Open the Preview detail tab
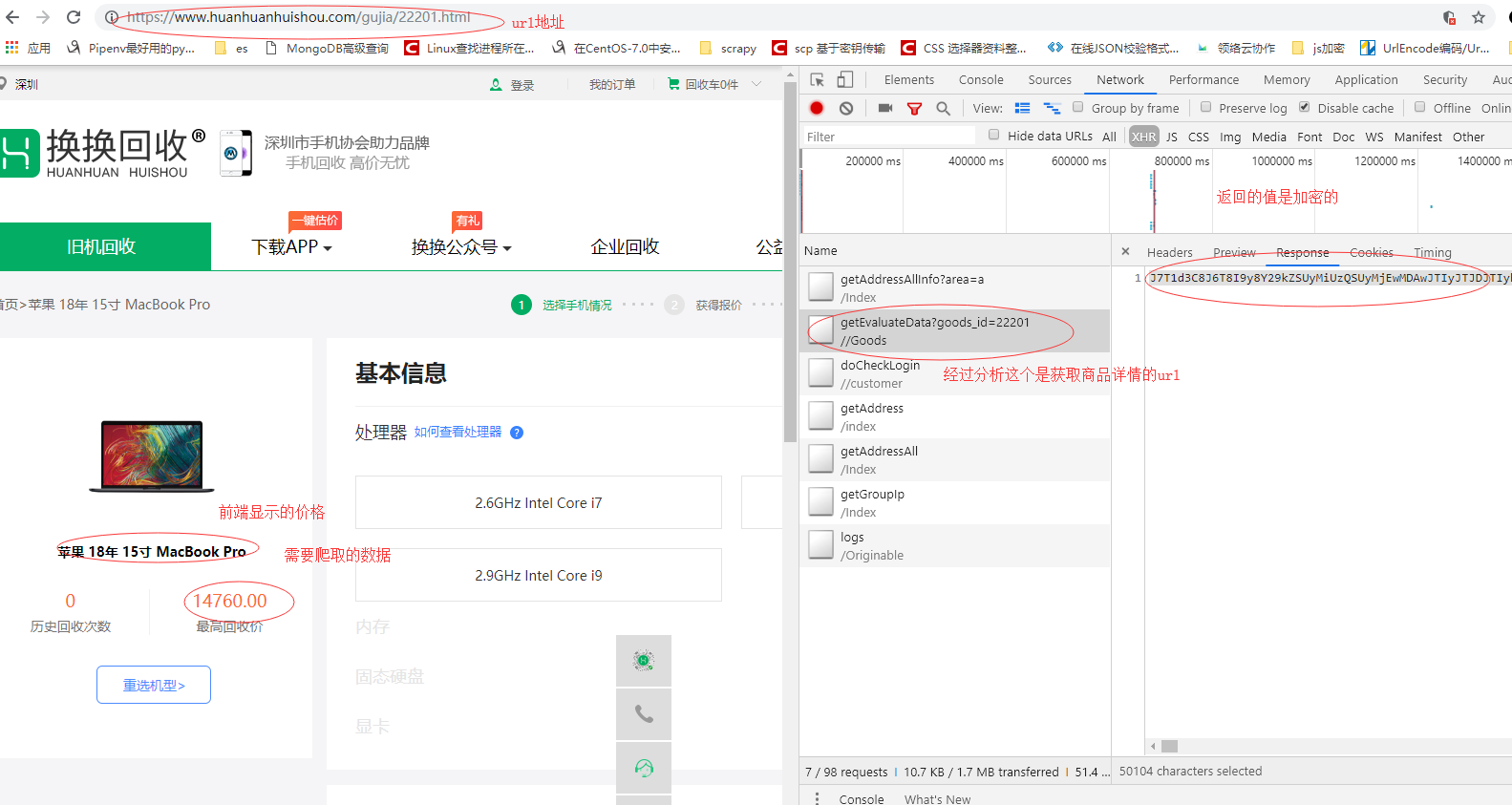Viewport: 1512px width, 805px height. click(x=1234, y=252)
